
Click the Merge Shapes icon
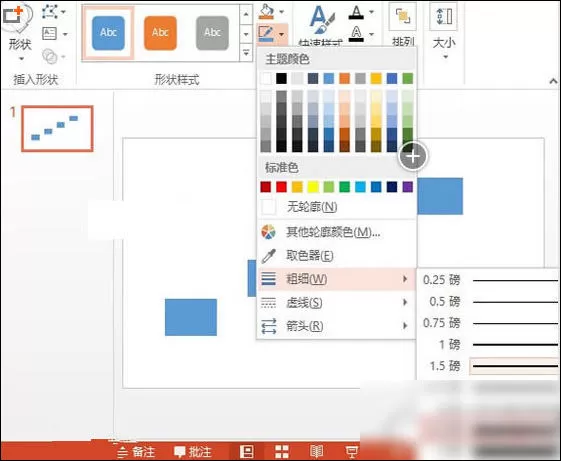pos(50,56)
